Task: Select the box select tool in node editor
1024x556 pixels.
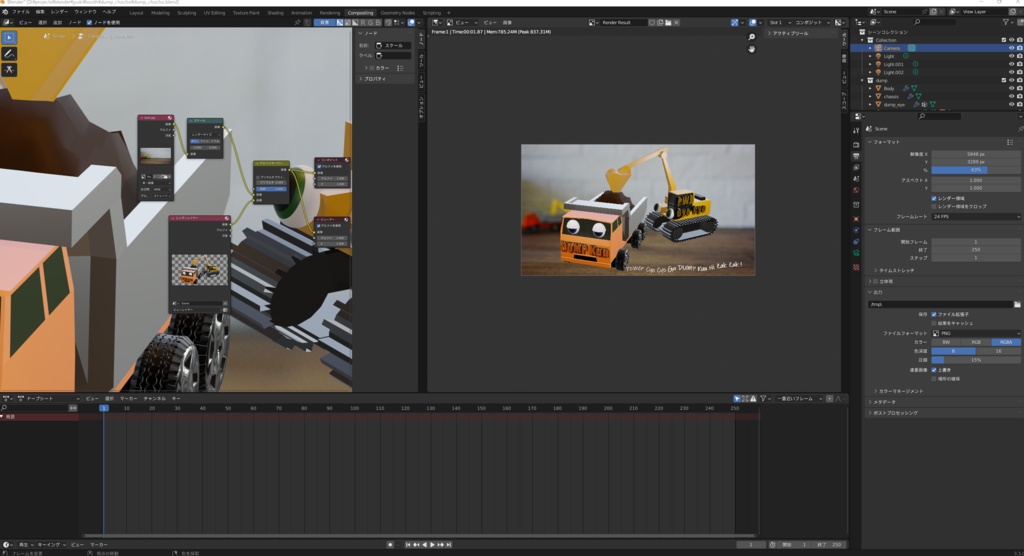Action: (x=9, y=37)
